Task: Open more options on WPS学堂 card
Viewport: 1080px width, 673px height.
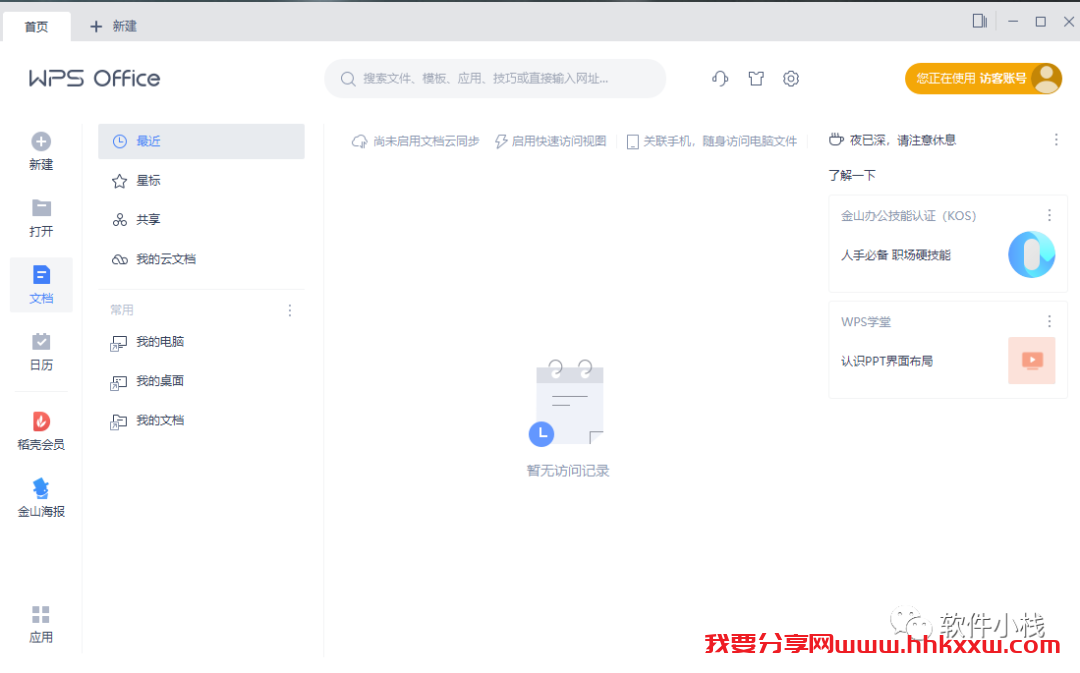Action: [1049, 322]
